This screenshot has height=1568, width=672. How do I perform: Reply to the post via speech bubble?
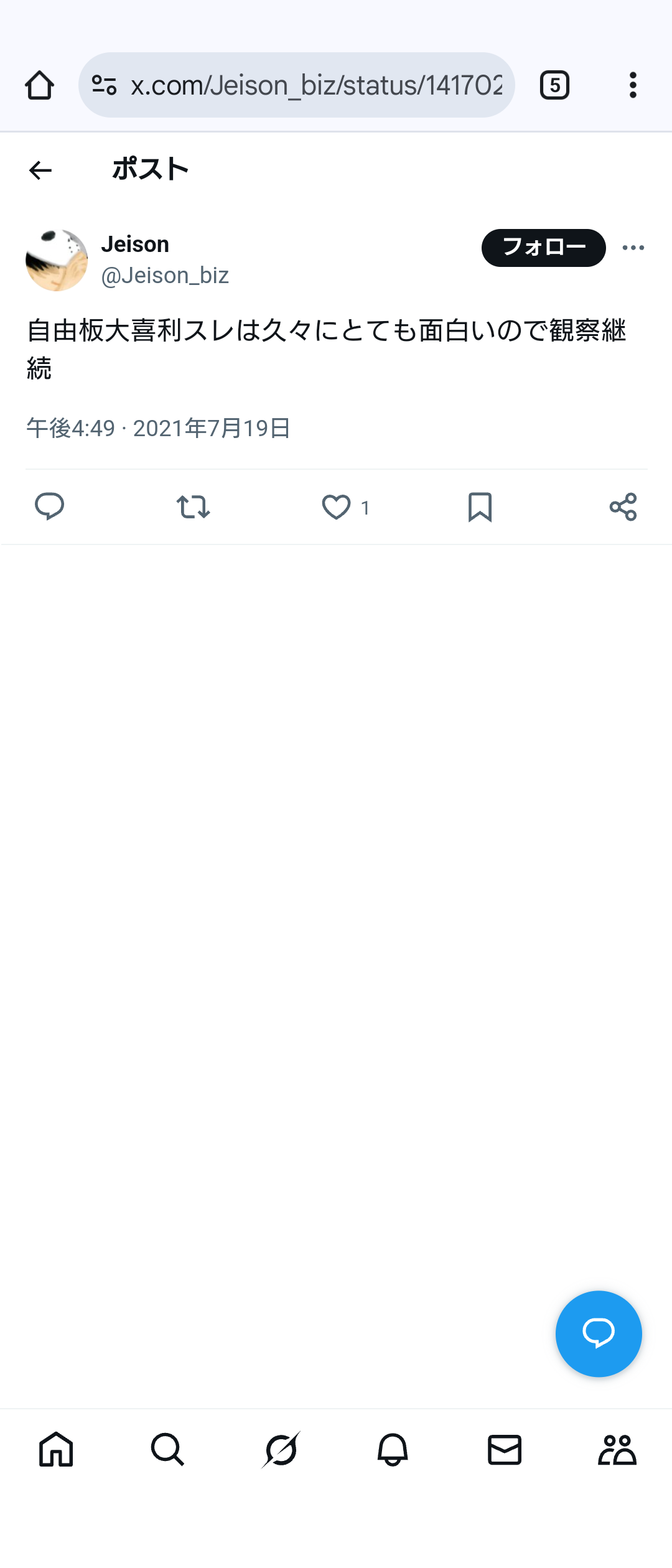point(49,506)
